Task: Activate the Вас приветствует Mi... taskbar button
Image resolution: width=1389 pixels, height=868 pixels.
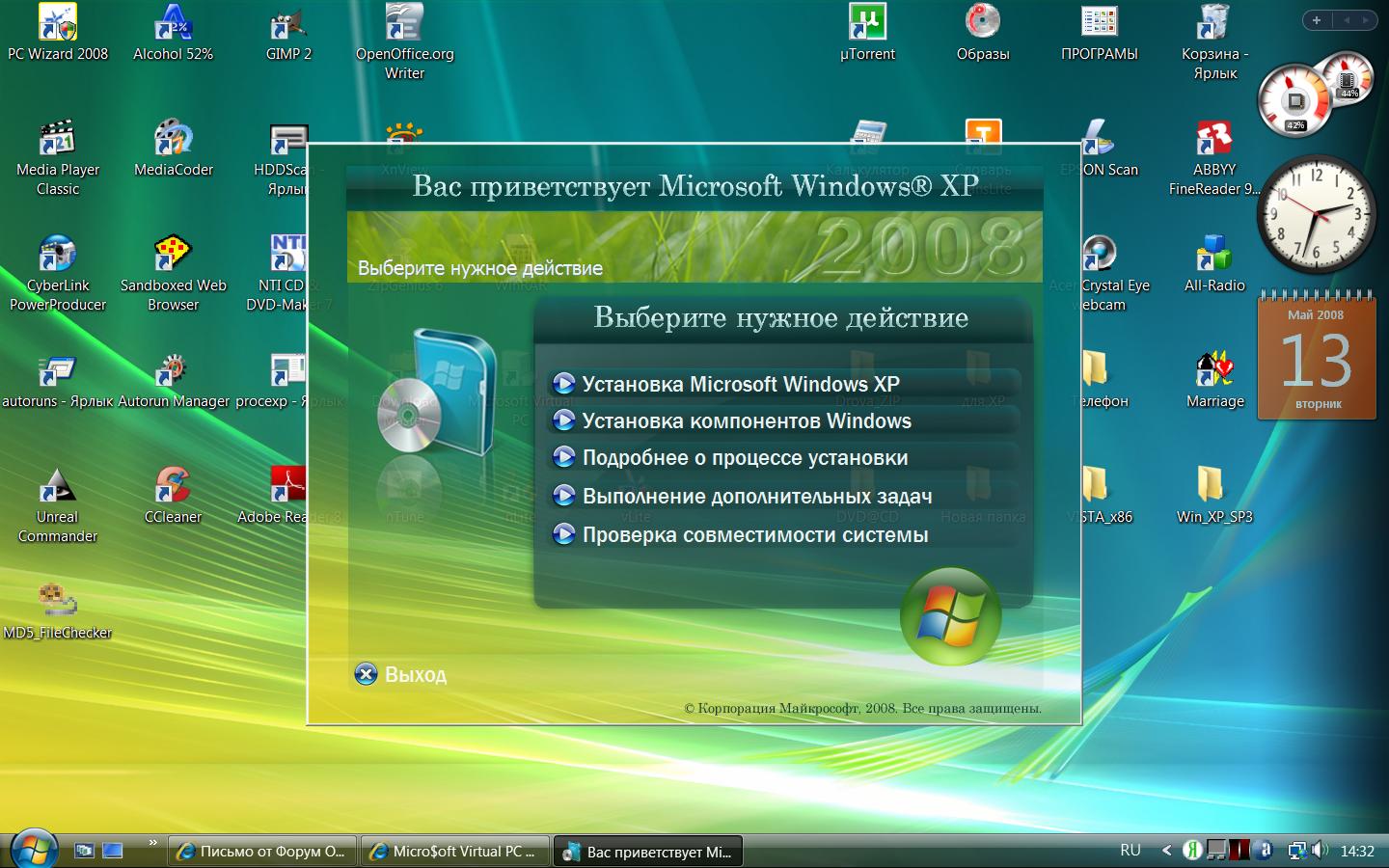Action: (648, 851)
